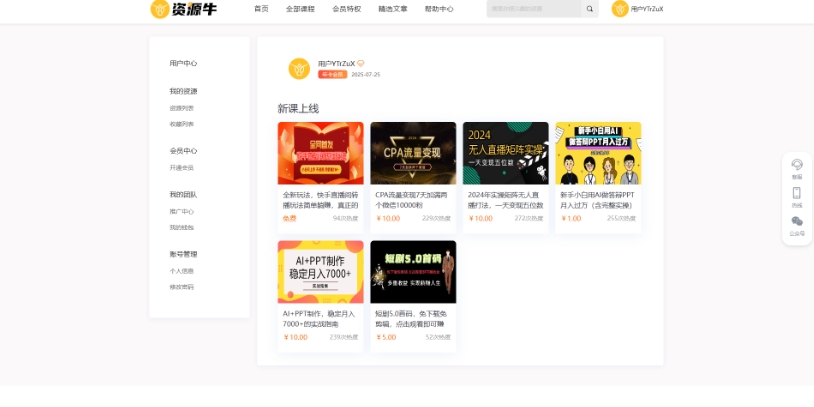Open 全部课程 in the top navigation
Viewport: 814px width, 407px height.
click(x=300, y=9)
